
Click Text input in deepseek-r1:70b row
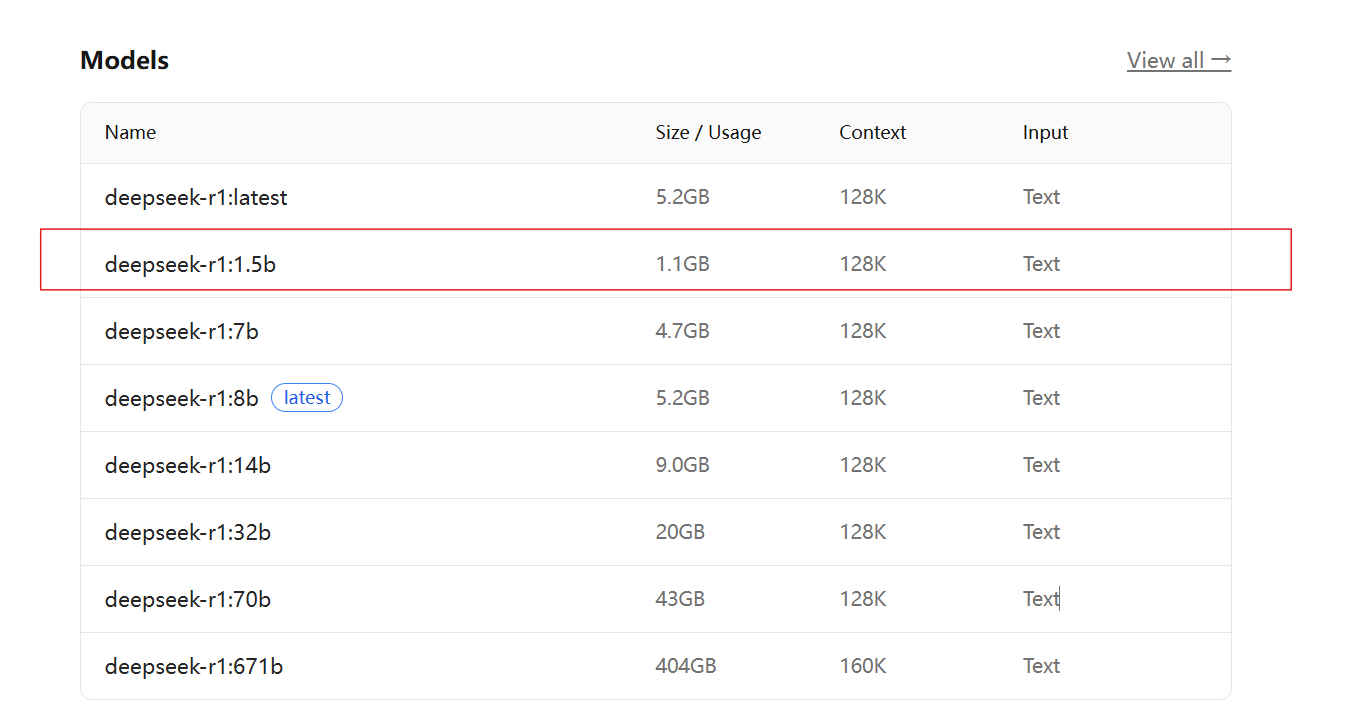[x=1041, y=599]
